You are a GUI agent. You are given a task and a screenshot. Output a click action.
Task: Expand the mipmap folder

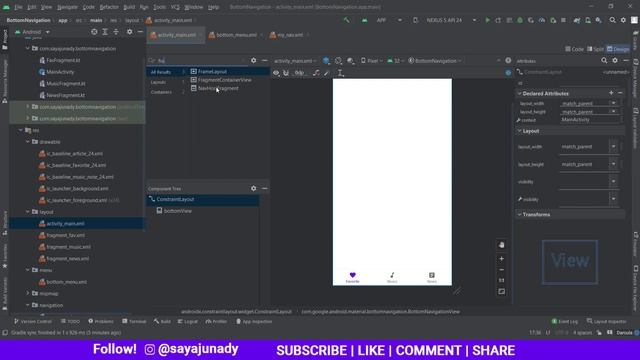click(x=28, y=293)
